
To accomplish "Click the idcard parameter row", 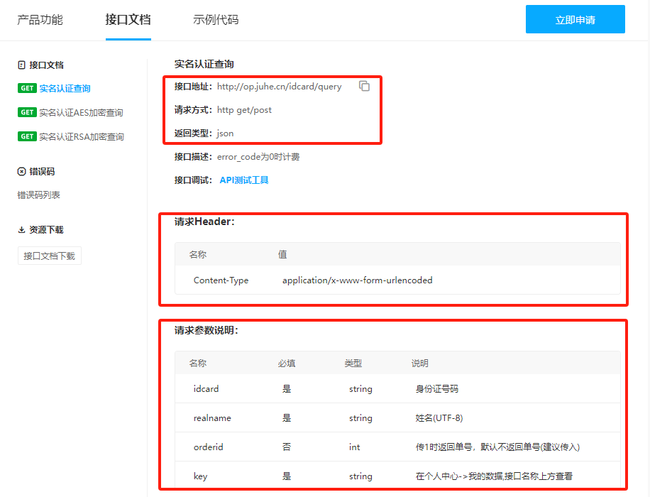I will [396, 388].
